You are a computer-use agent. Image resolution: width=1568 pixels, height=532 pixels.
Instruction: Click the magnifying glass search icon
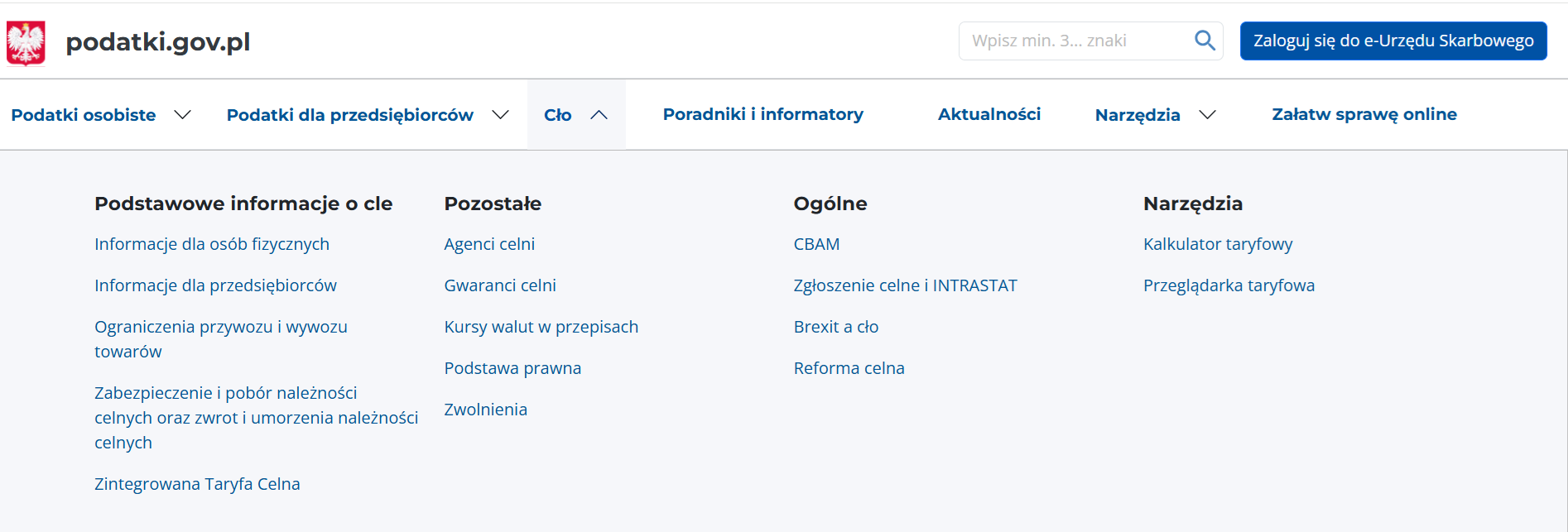tap(1205, 41)
